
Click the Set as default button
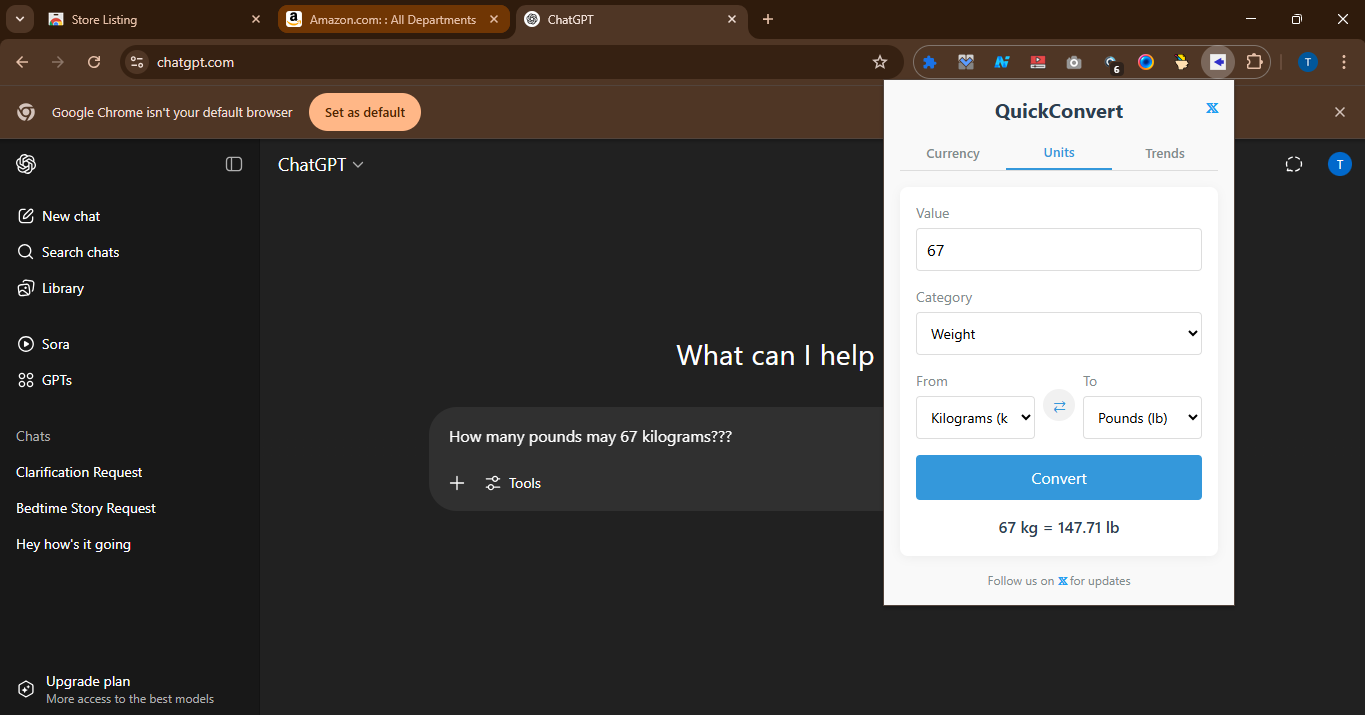point(364,112)
